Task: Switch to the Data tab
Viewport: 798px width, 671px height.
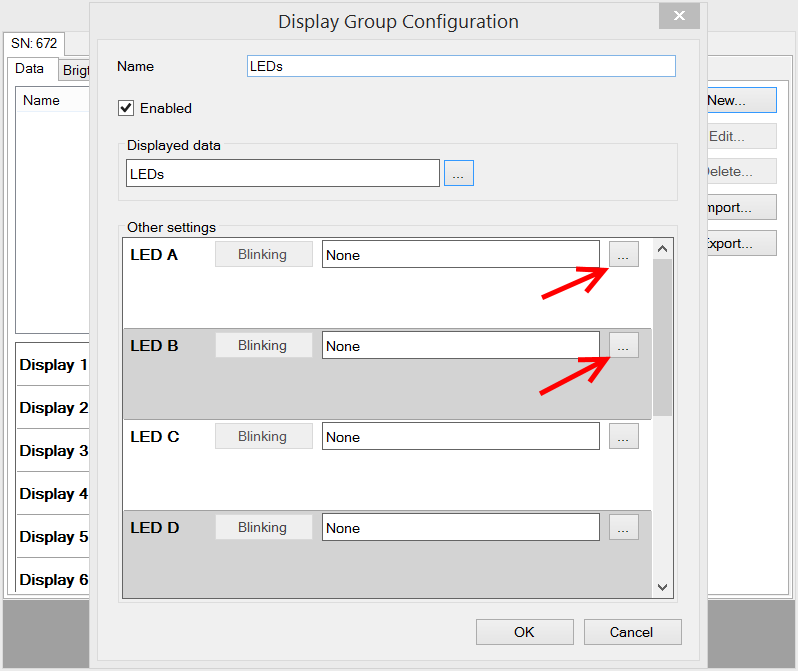Action: 30,69
